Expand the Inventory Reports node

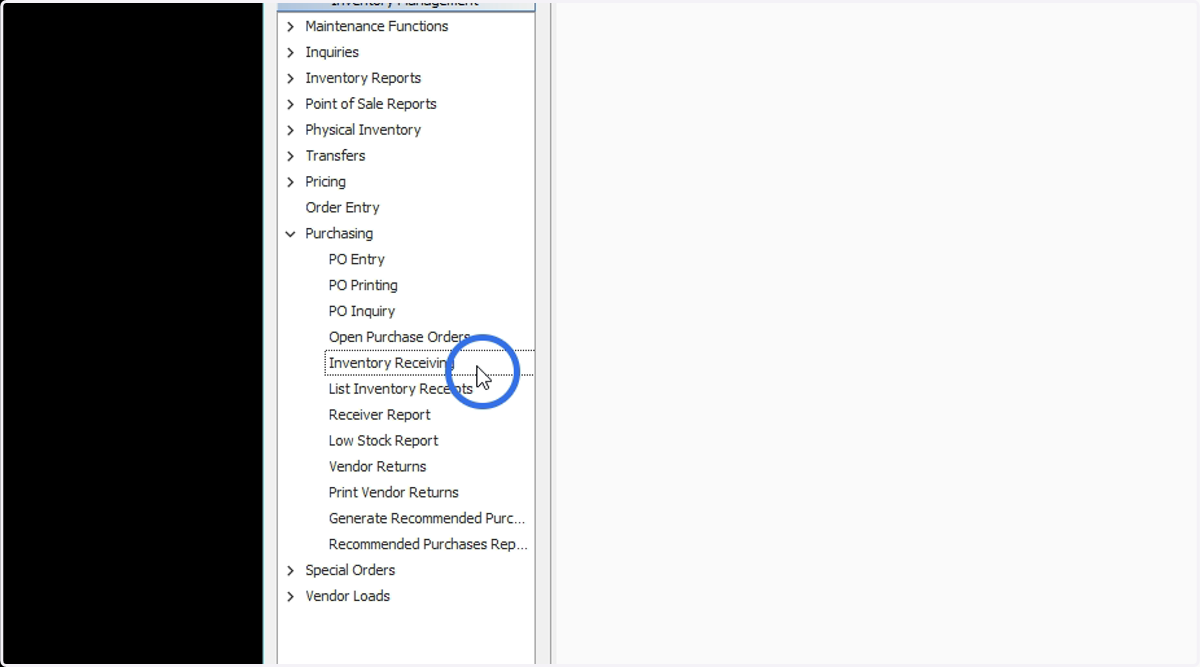pos(291,78)
